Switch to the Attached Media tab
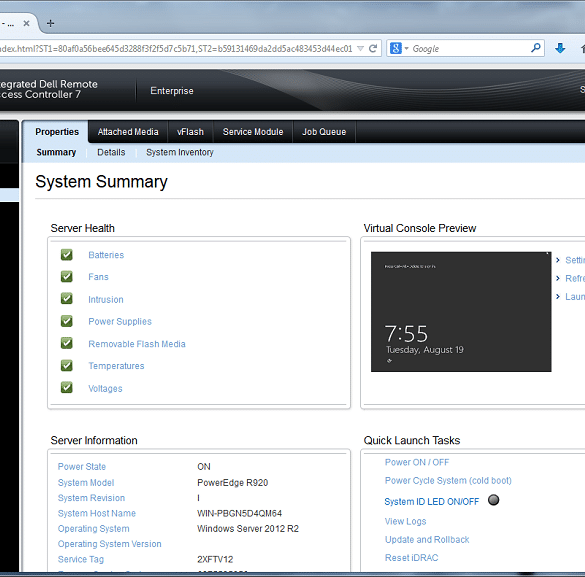This screenshot has height=577, width=585. click(x=128, y=132)
